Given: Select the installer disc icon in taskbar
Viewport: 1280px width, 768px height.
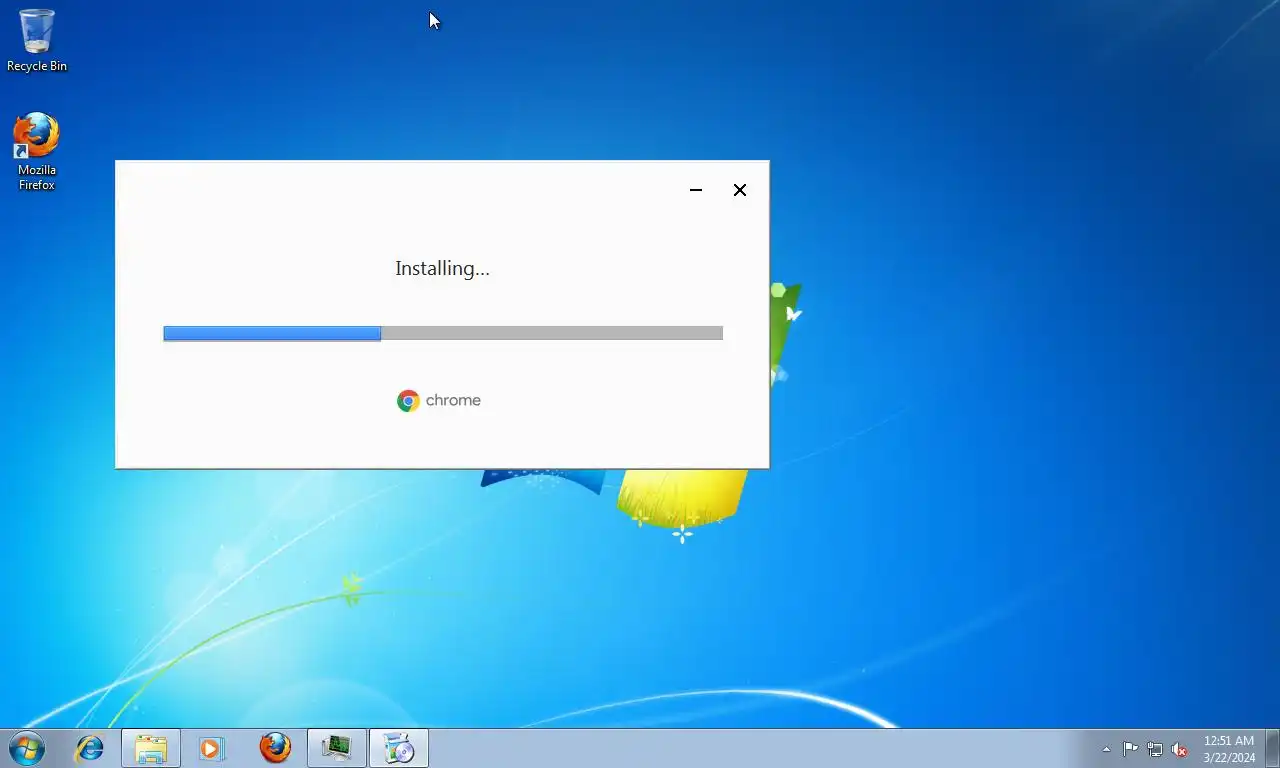Looking at the screenshot, I should pyautogui.click(x=399, y=748).
